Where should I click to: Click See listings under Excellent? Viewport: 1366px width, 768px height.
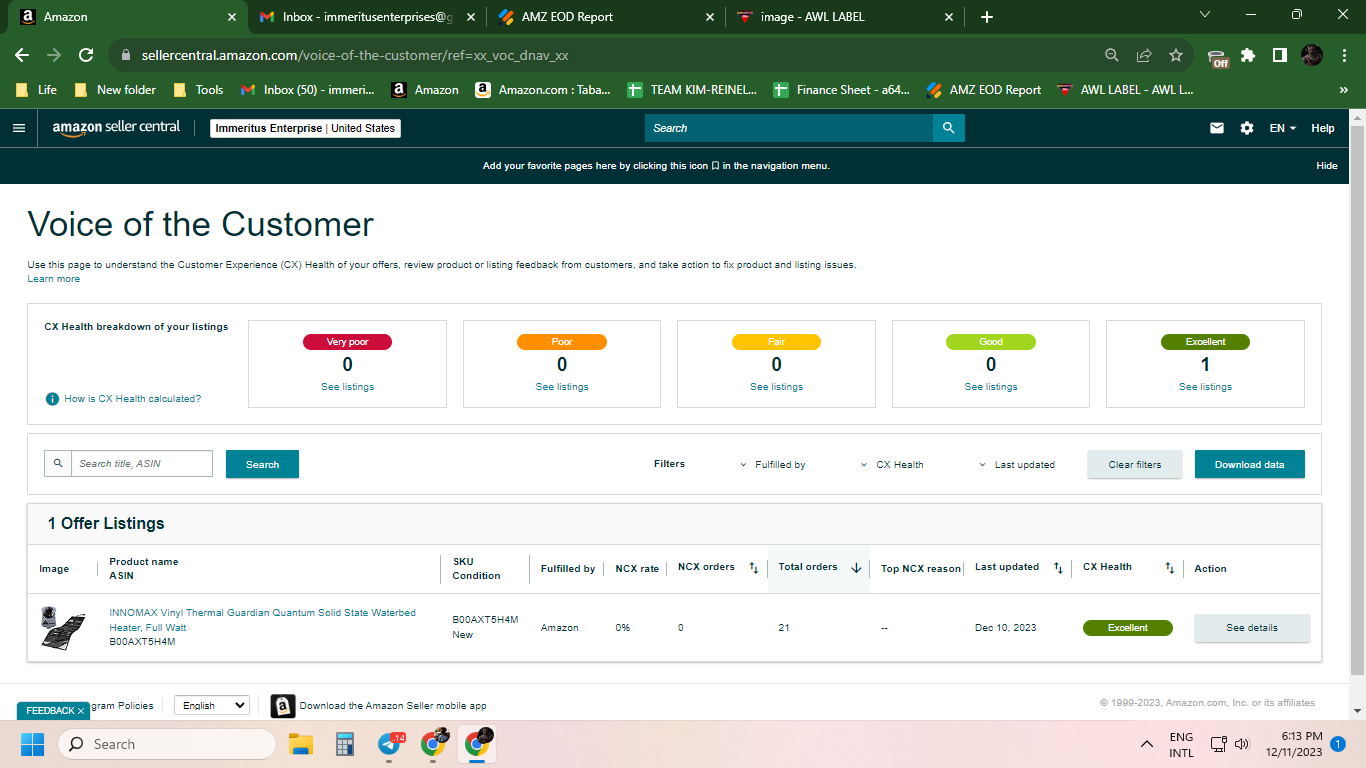click(1205, 387)
